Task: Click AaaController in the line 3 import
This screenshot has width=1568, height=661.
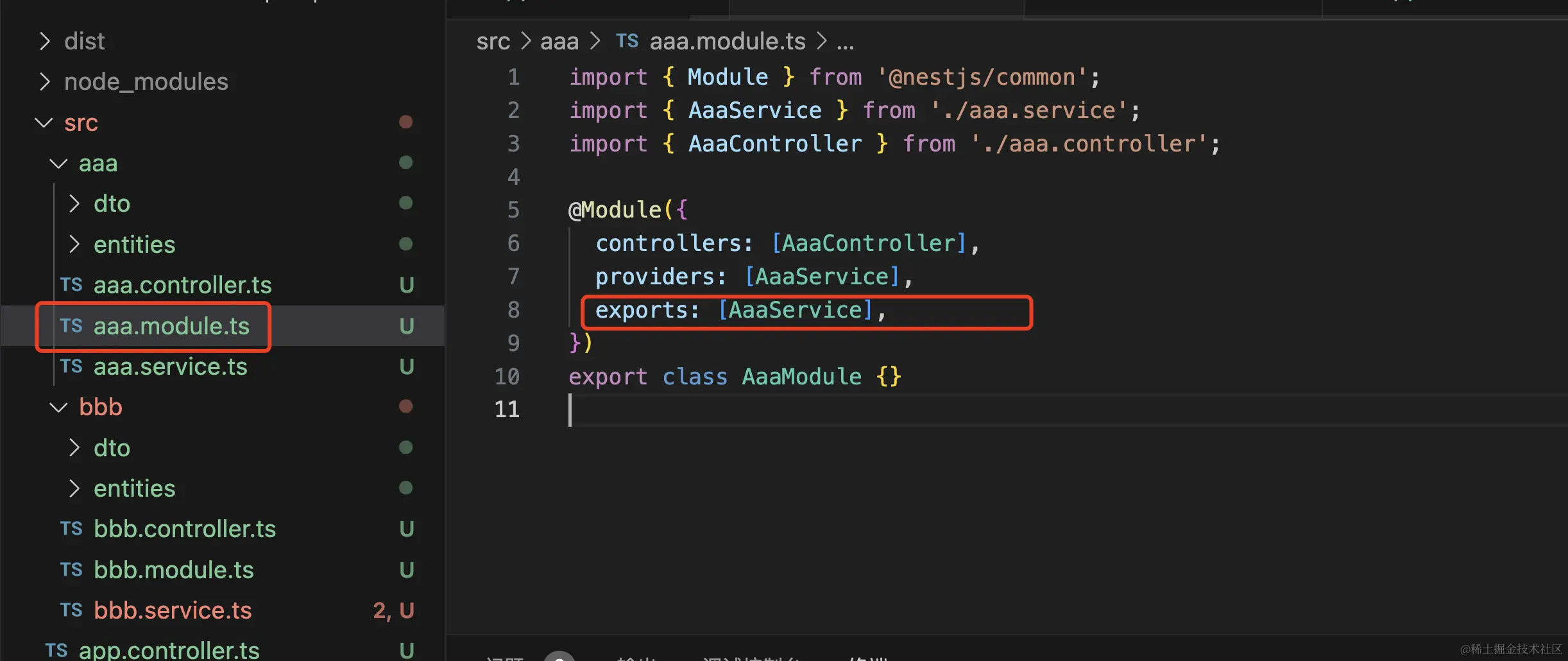Action: pos(775,144)
